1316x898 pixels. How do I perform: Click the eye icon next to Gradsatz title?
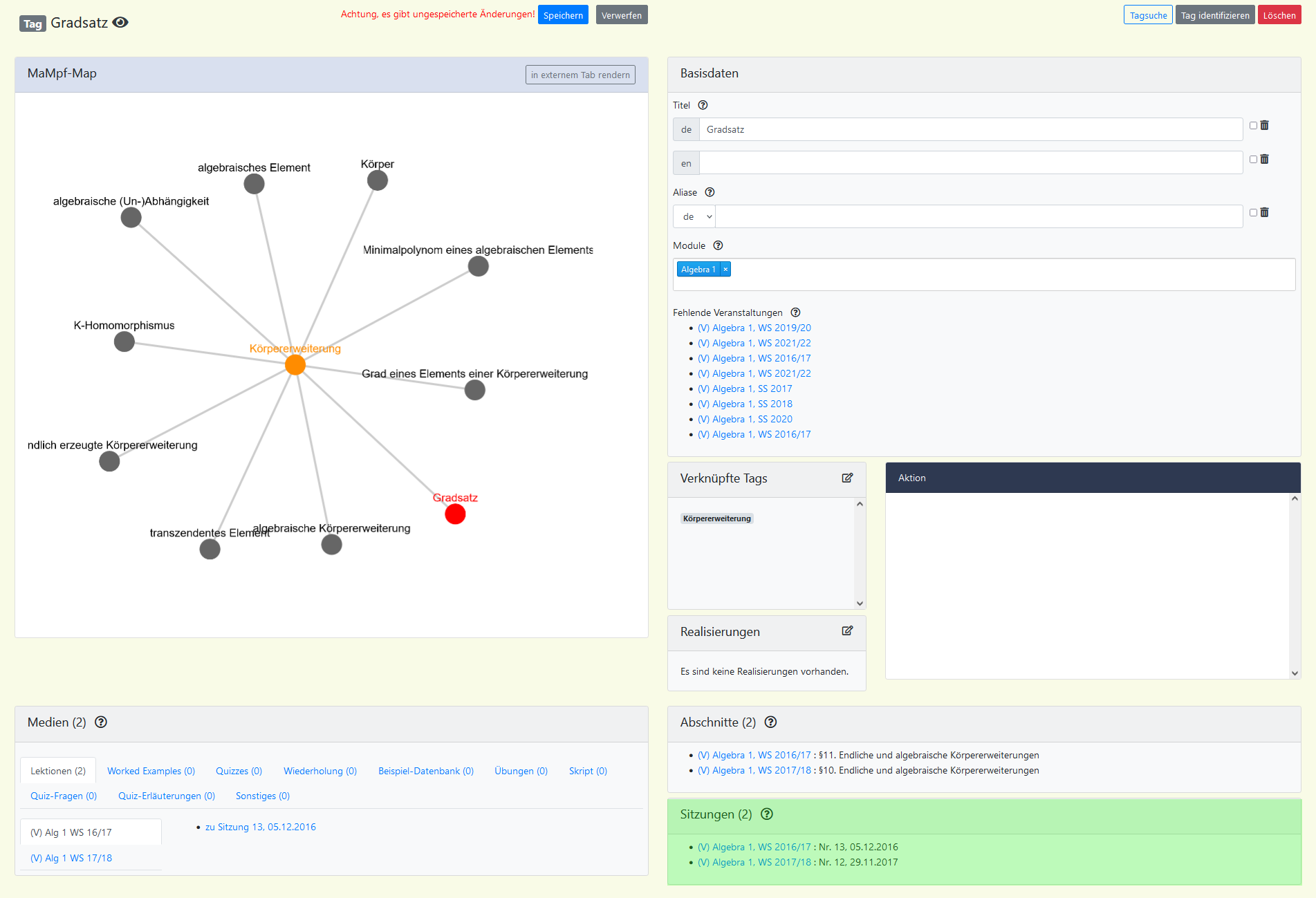pos(120,23)
